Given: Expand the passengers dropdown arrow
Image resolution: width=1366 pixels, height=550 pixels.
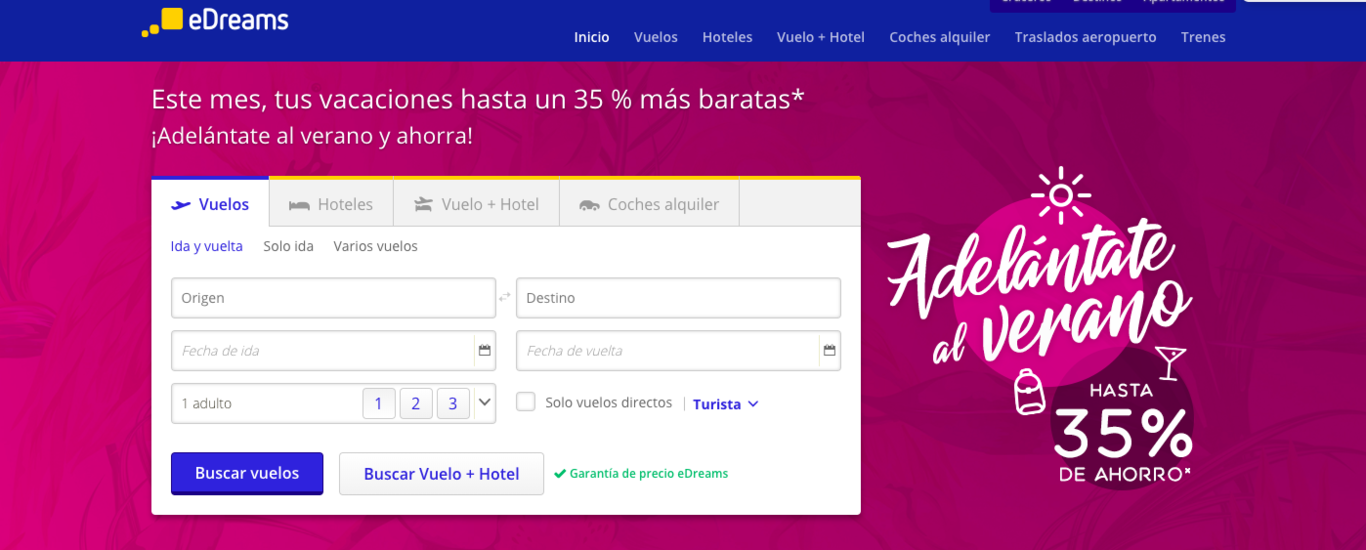Looking at the screenshot, I should (x=484, y=403).
